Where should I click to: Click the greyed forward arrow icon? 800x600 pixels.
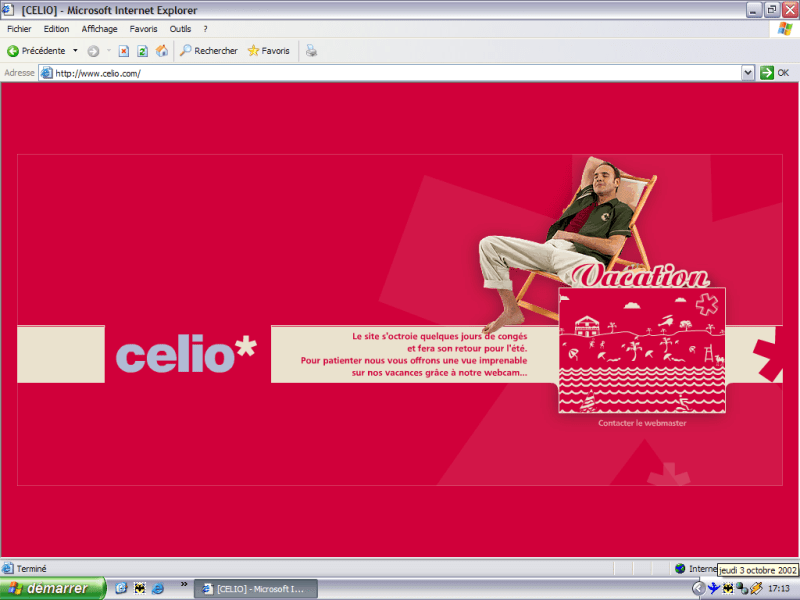click(x=93, y=51)
